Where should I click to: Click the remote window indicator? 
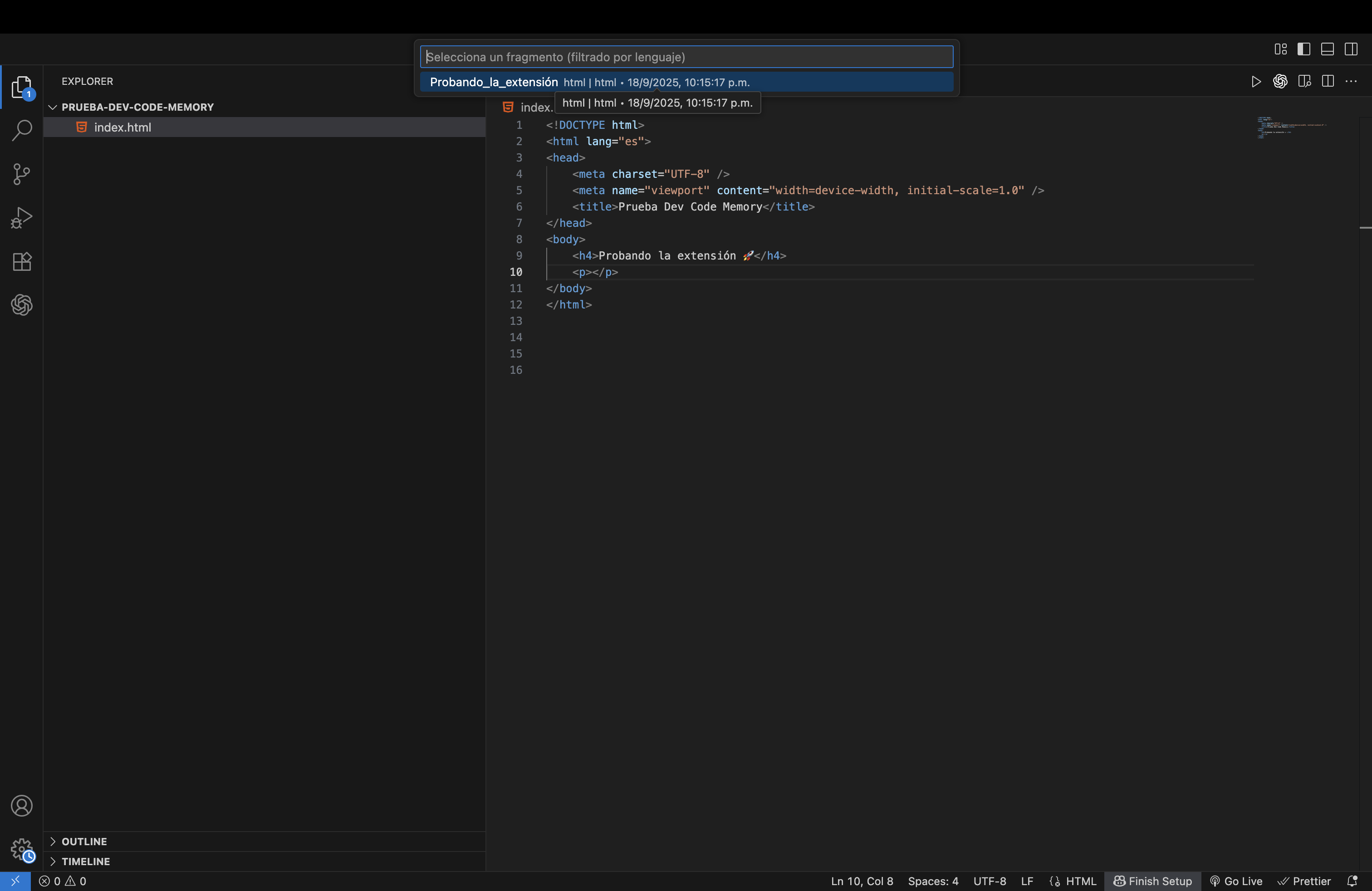pyautogui.click(x=15, y=881)
